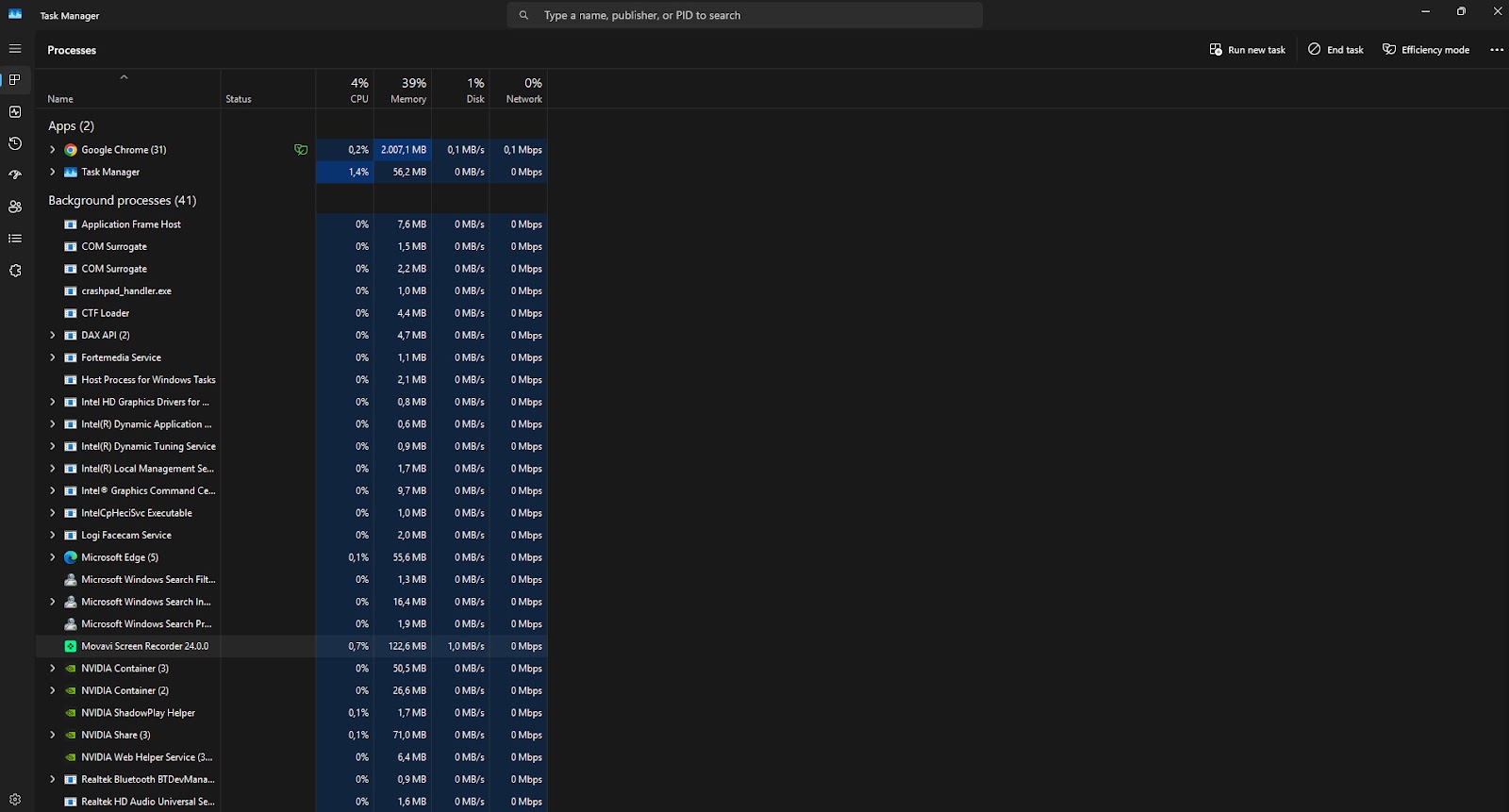Click the Host Process for Windows Tasks icon
The image size is (1509, 812).
71,380
